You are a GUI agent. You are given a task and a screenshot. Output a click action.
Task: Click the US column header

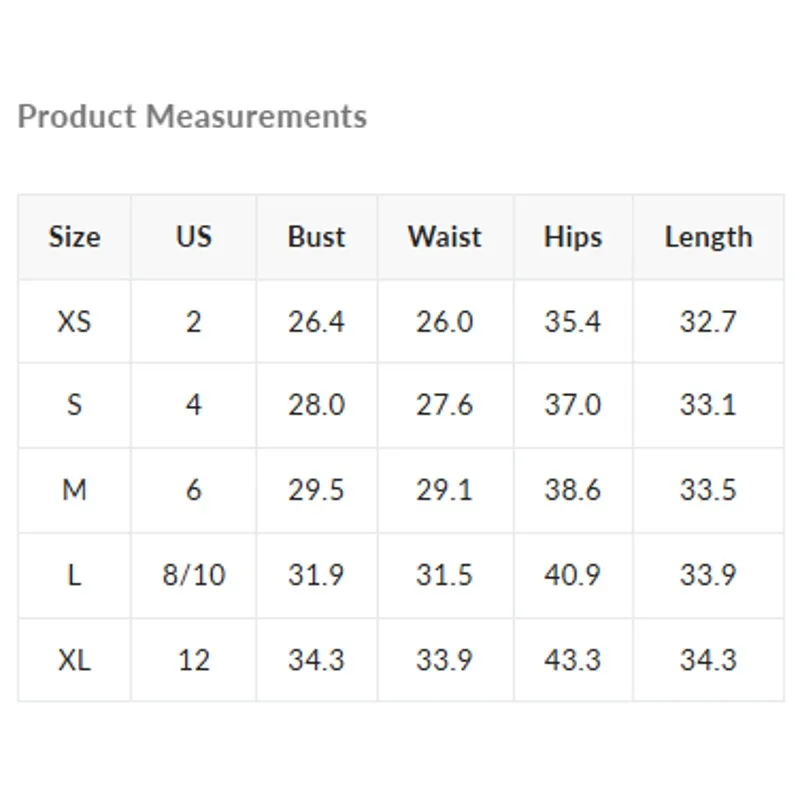coord(193,237)
